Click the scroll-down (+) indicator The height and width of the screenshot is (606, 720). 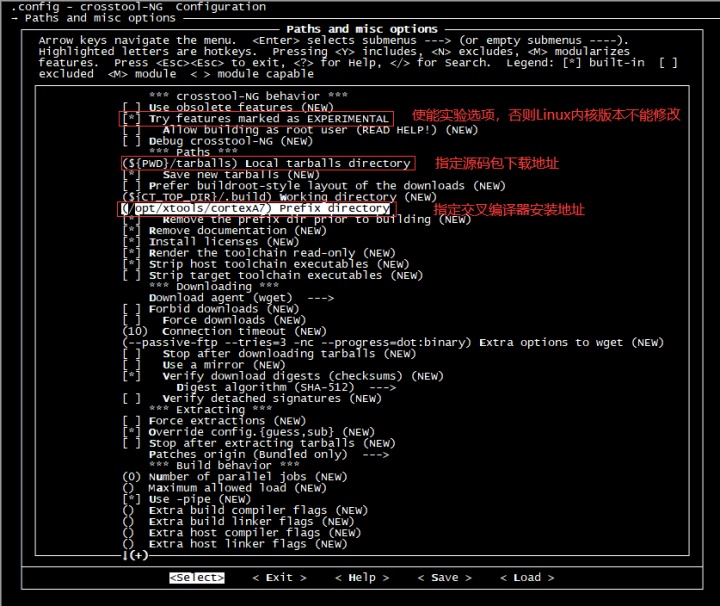coord(135,556)
